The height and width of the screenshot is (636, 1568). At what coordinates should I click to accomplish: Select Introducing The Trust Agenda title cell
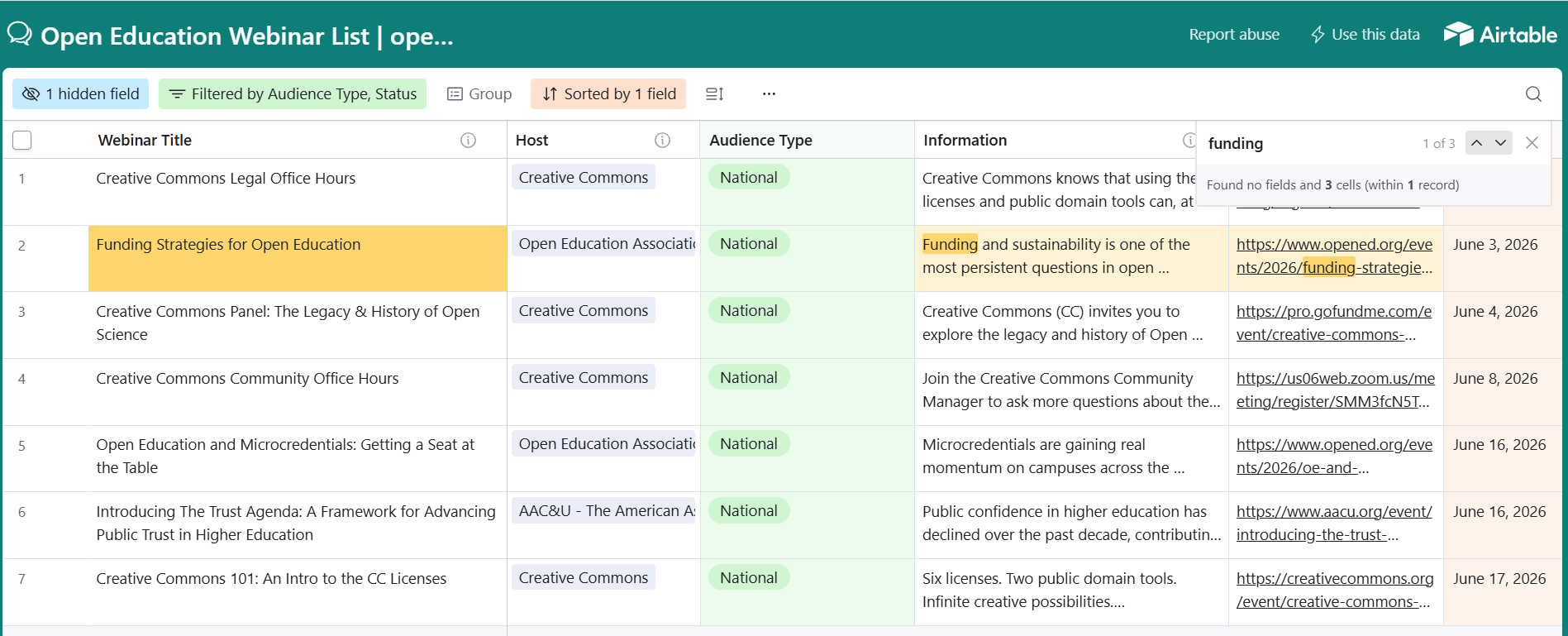coord(298,525)
